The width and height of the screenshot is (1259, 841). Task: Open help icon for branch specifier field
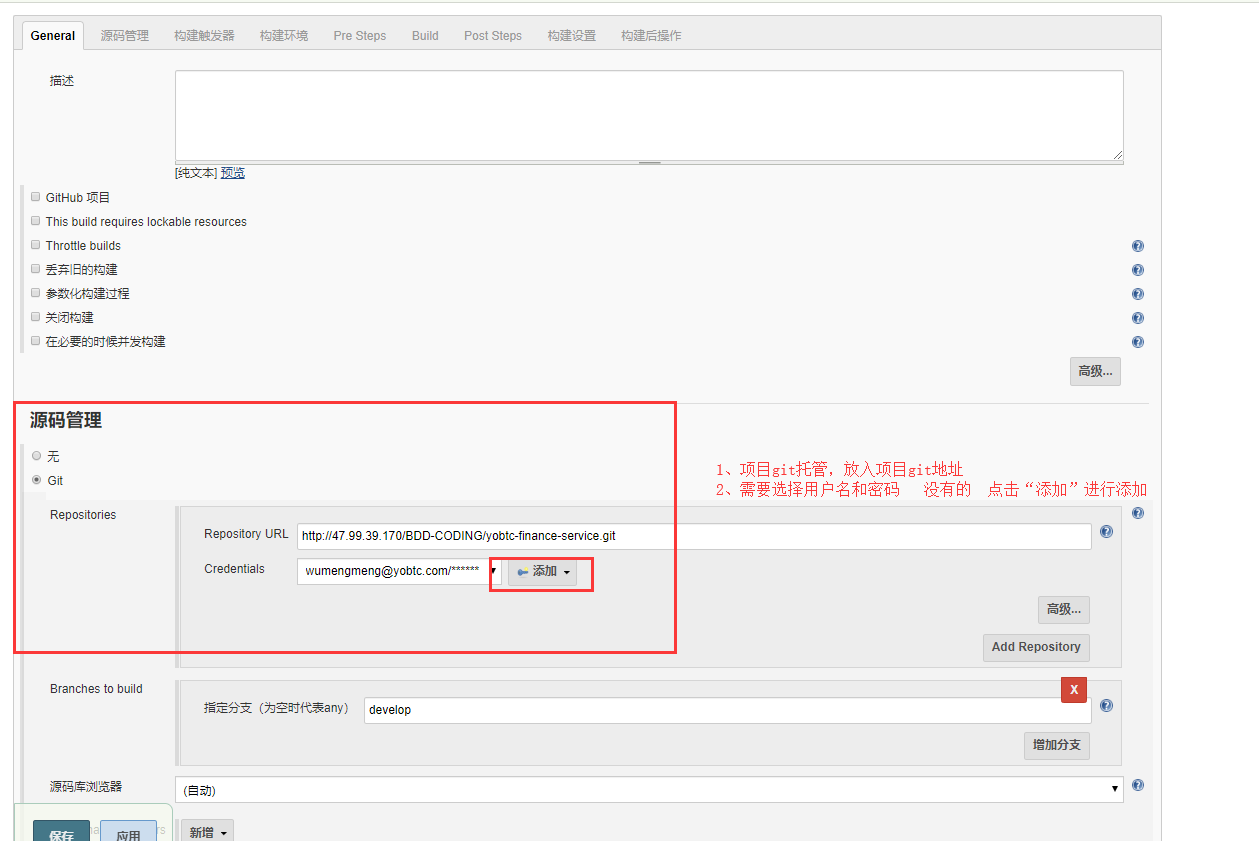(x=1106, y=705)
